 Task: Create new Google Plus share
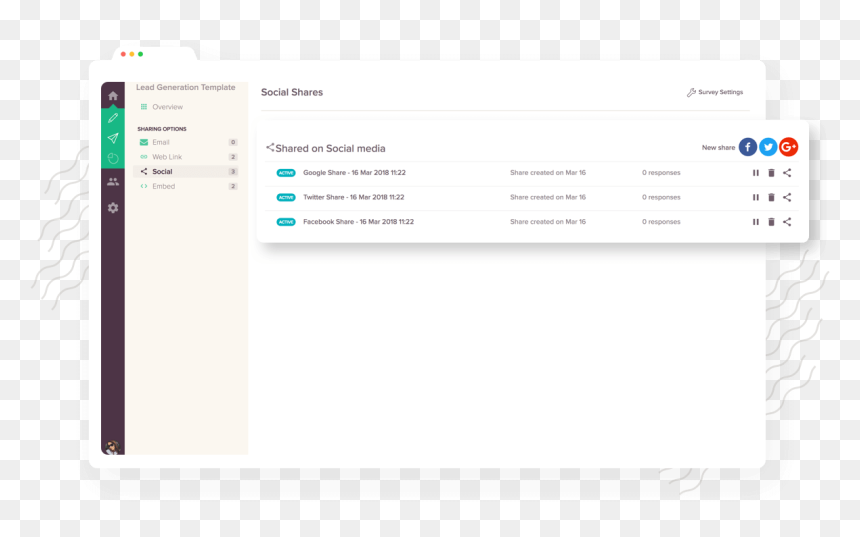(x=788, y=147)
